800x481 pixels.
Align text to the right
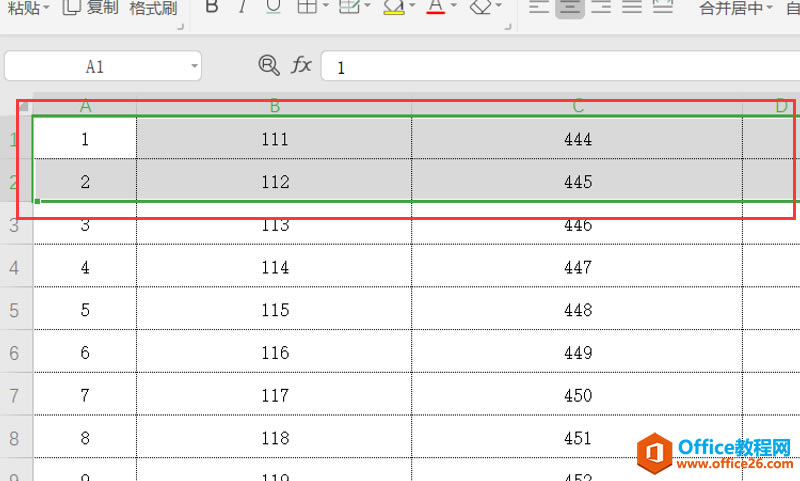[601, 7]
